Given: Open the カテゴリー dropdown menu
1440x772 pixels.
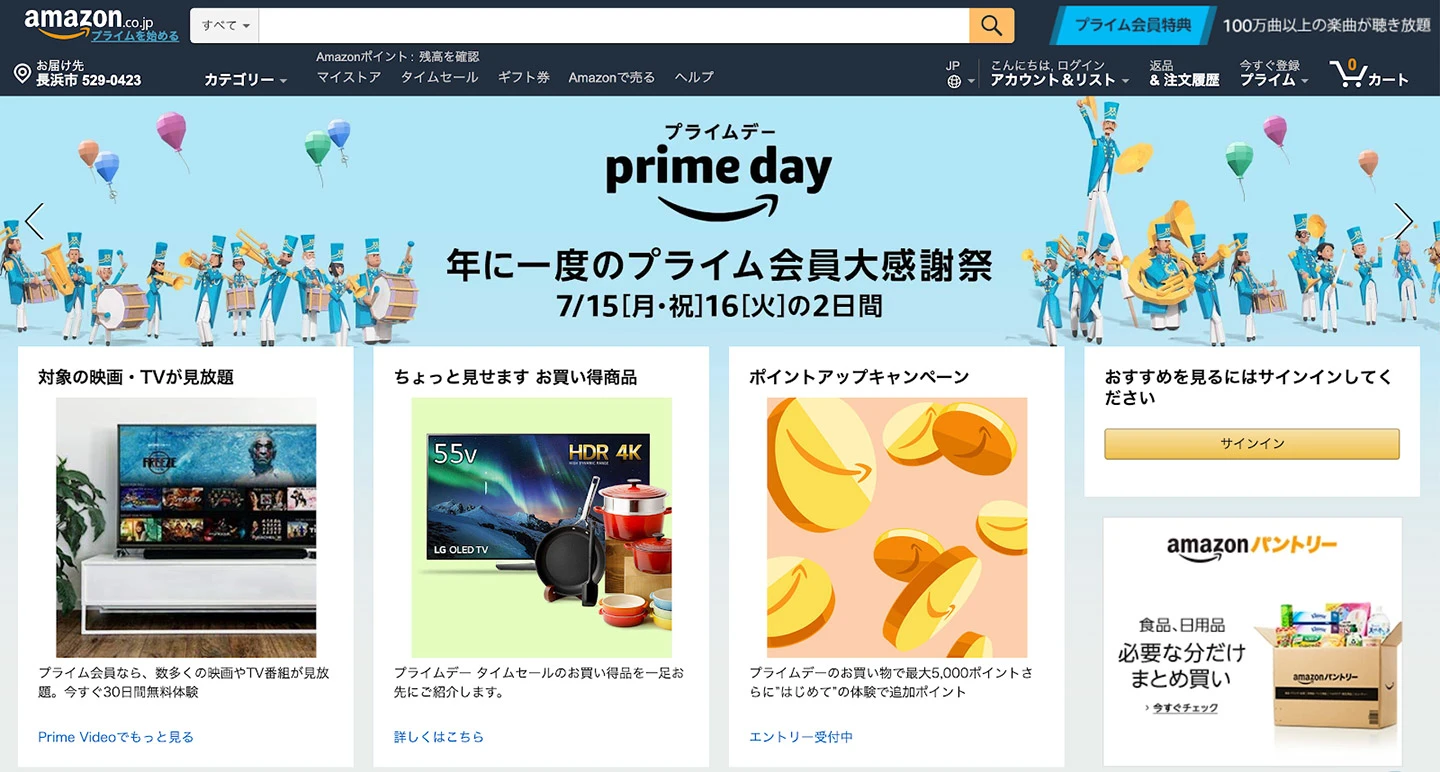Looking at the screenshot, I should (x=245, y=80).
